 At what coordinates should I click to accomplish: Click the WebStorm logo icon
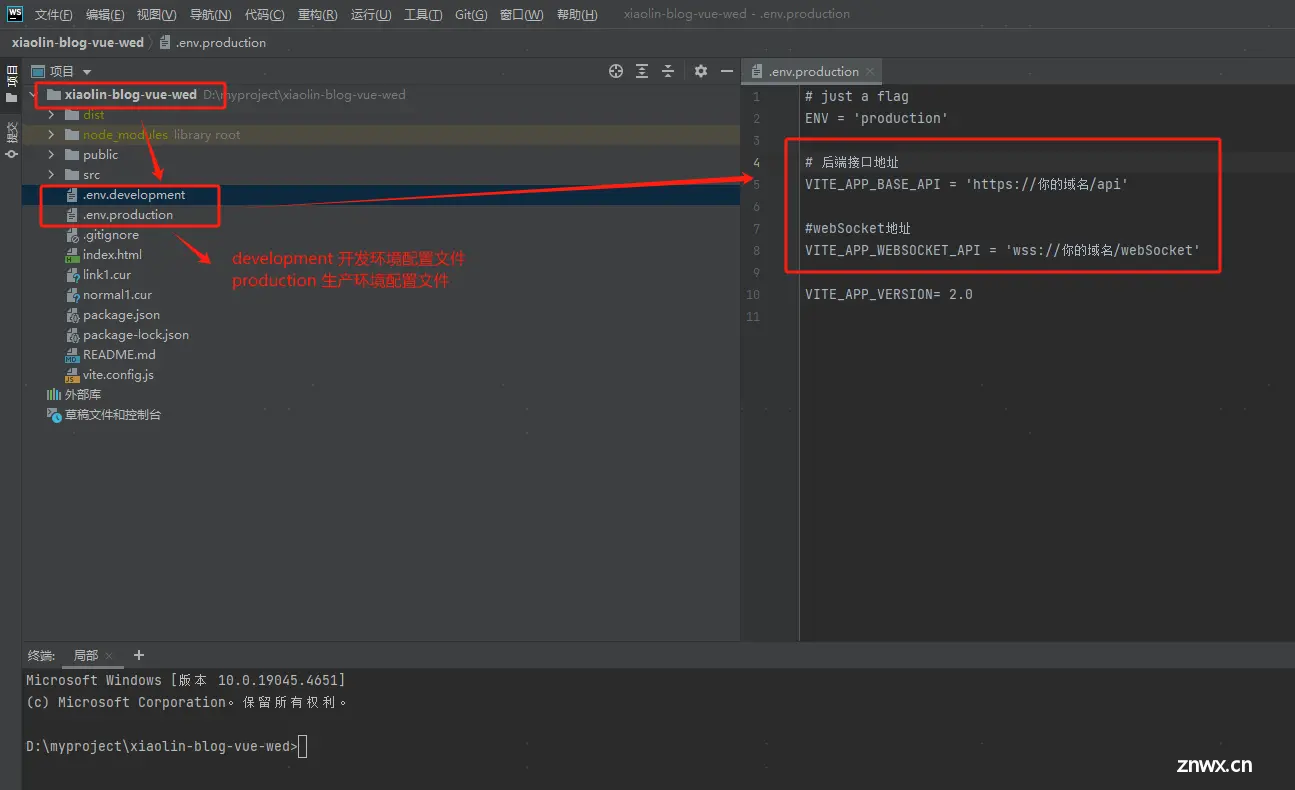(14, 14)
